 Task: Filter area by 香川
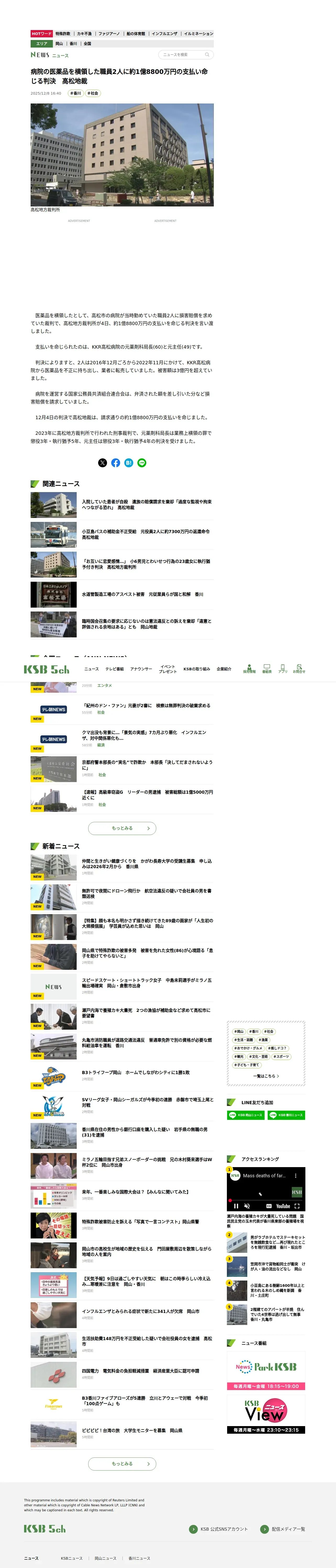73,44
